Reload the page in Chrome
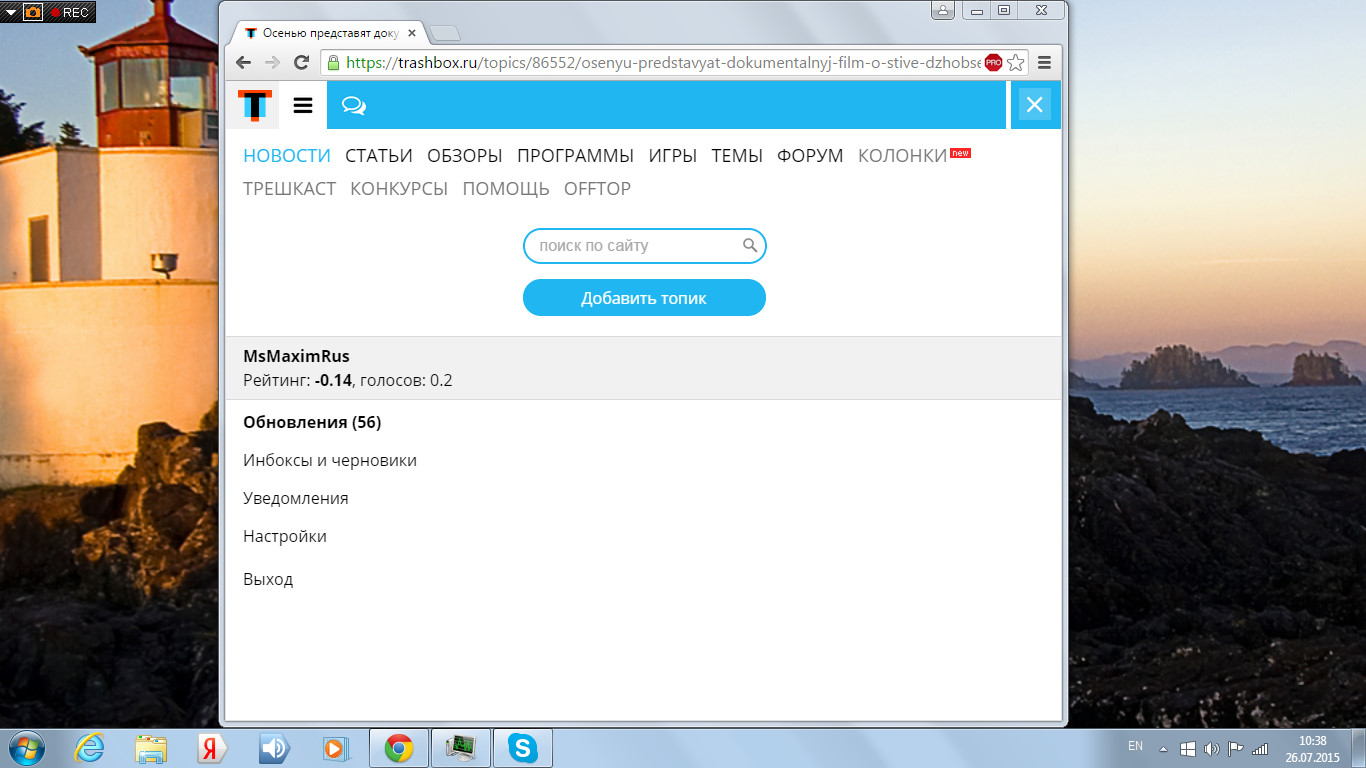The height and width of the screenshot is (768, 1366). tap(301, 62)
